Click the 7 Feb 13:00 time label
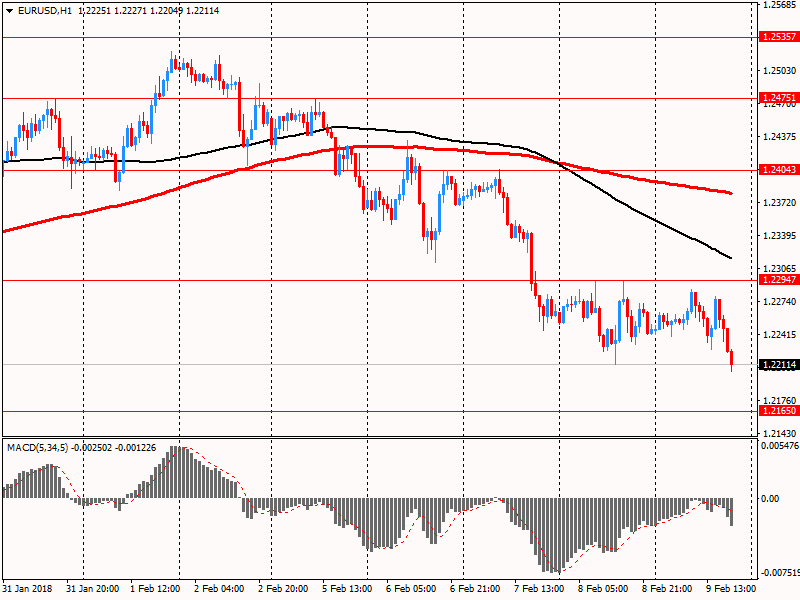 click(539, 588)
